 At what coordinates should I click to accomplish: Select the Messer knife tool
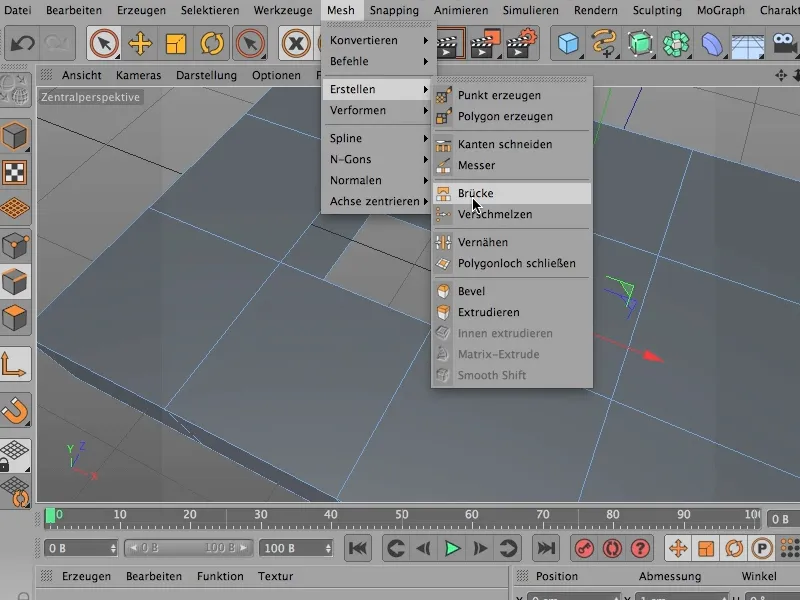click(512, 165)
